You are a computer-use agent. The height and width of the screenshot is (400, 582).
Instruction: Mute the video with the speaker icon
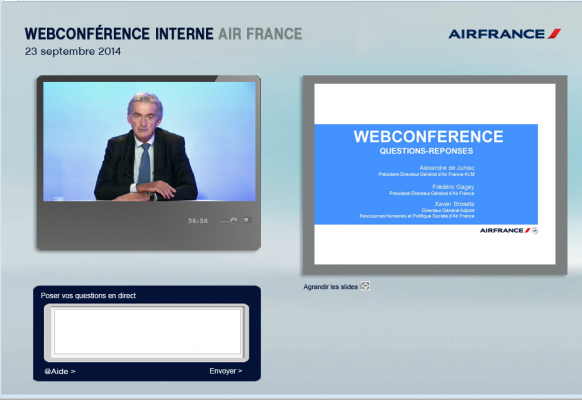coord(248,220)
